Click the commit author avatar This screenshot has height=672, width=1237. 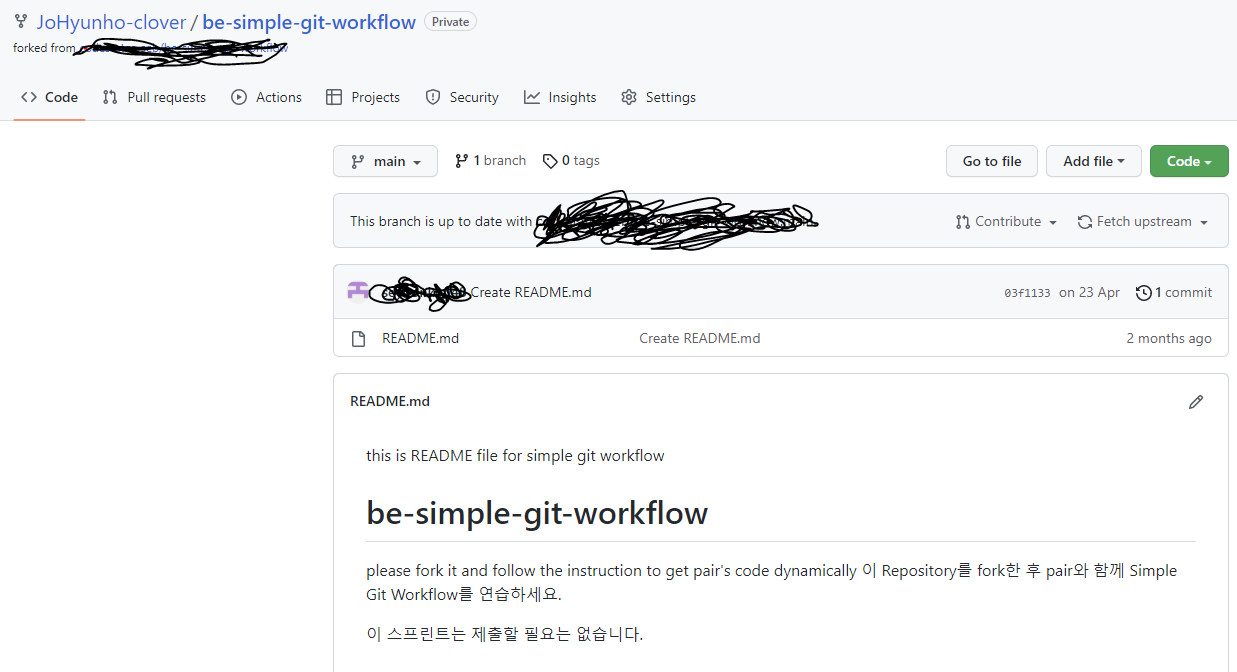(x=358, y=292)
